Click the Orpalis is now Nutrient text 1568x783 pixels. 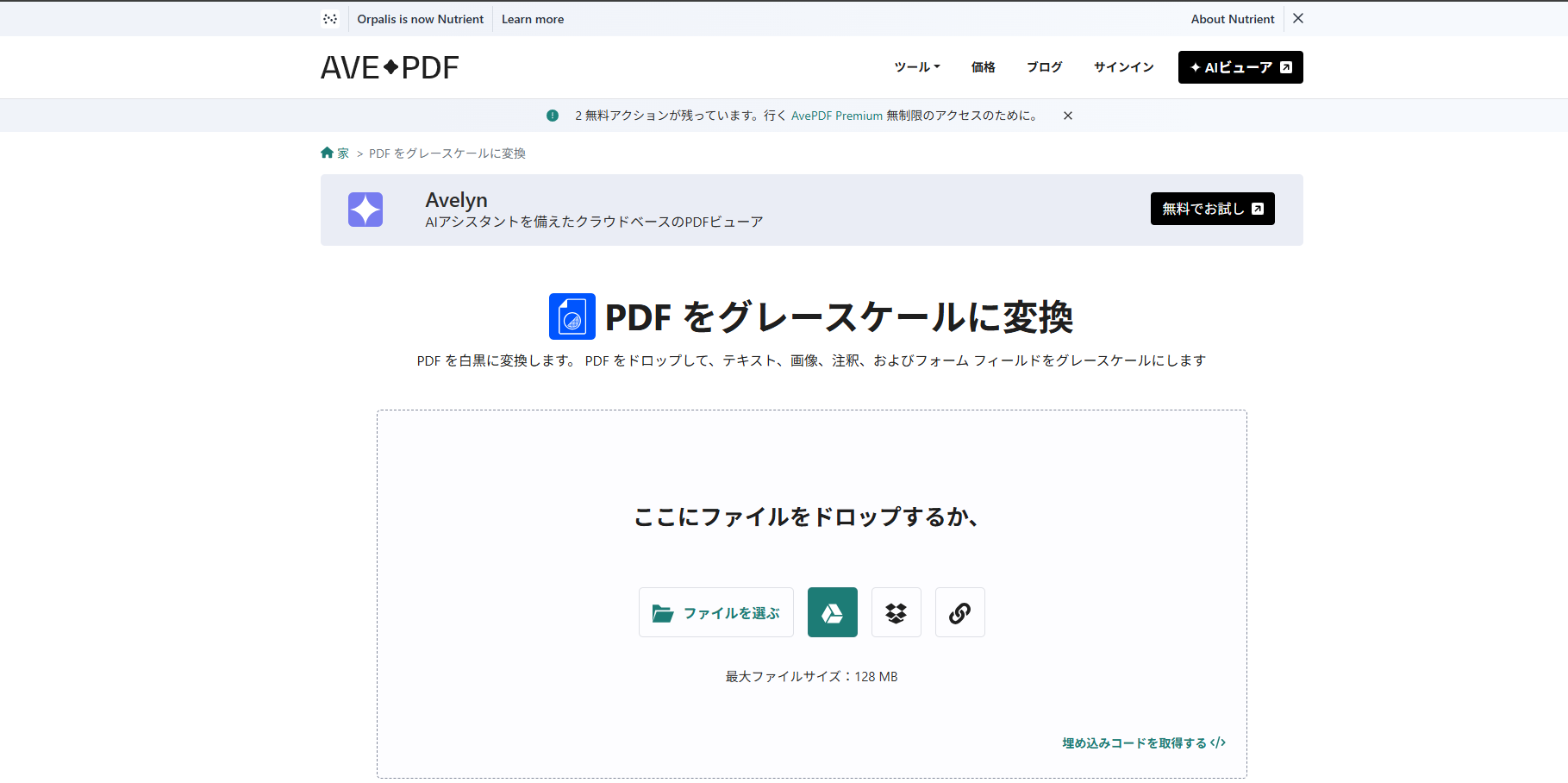click(421, 19)
